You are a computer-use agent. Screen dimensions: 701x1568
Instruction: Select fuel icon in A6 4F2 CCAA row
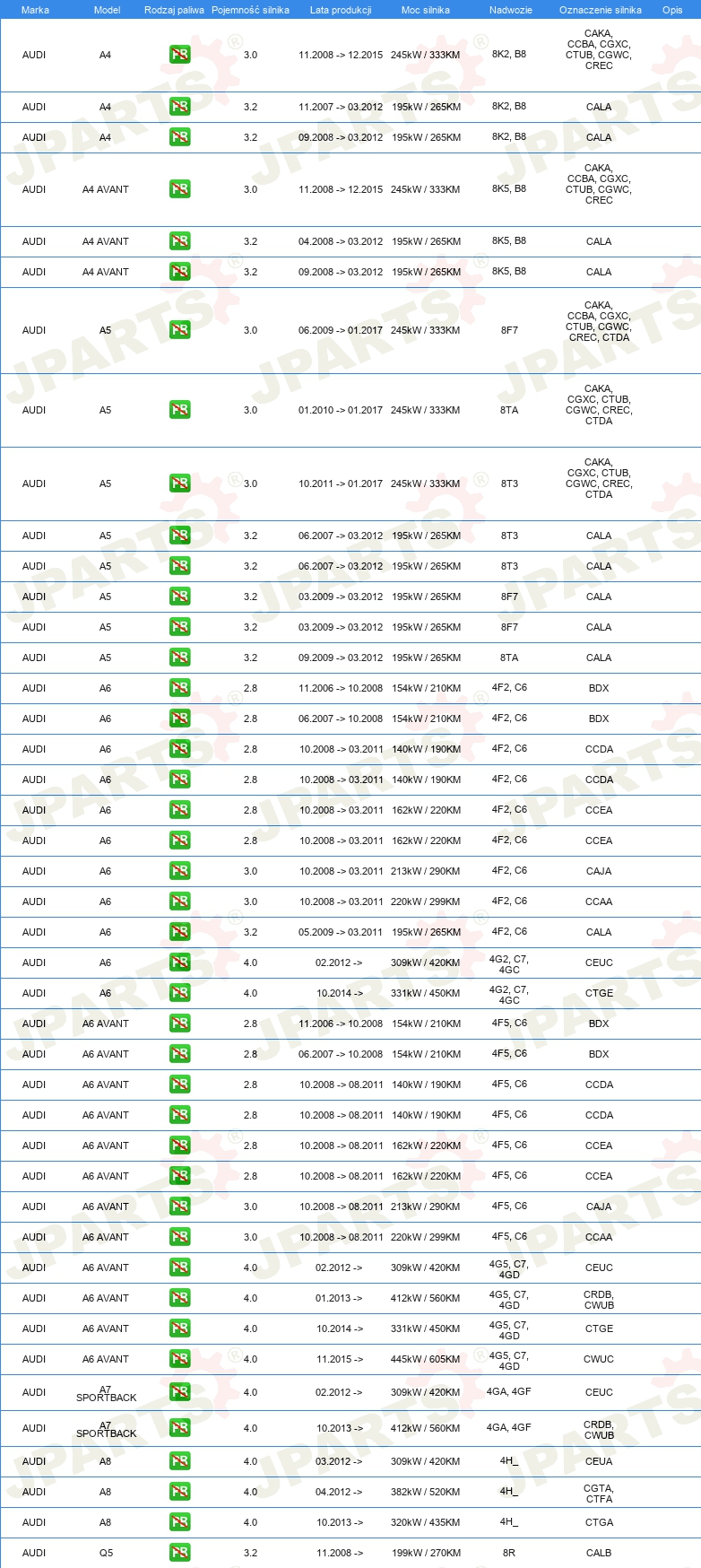(180, 902)
